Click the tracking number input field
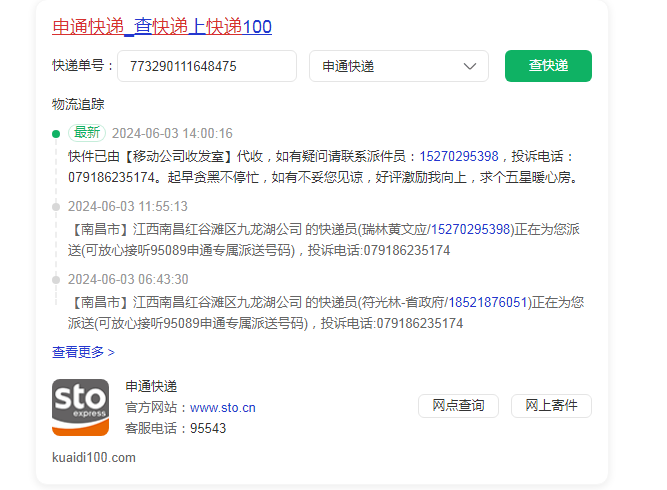Viewport: 667px width, 490px height. tap(207, 66)
